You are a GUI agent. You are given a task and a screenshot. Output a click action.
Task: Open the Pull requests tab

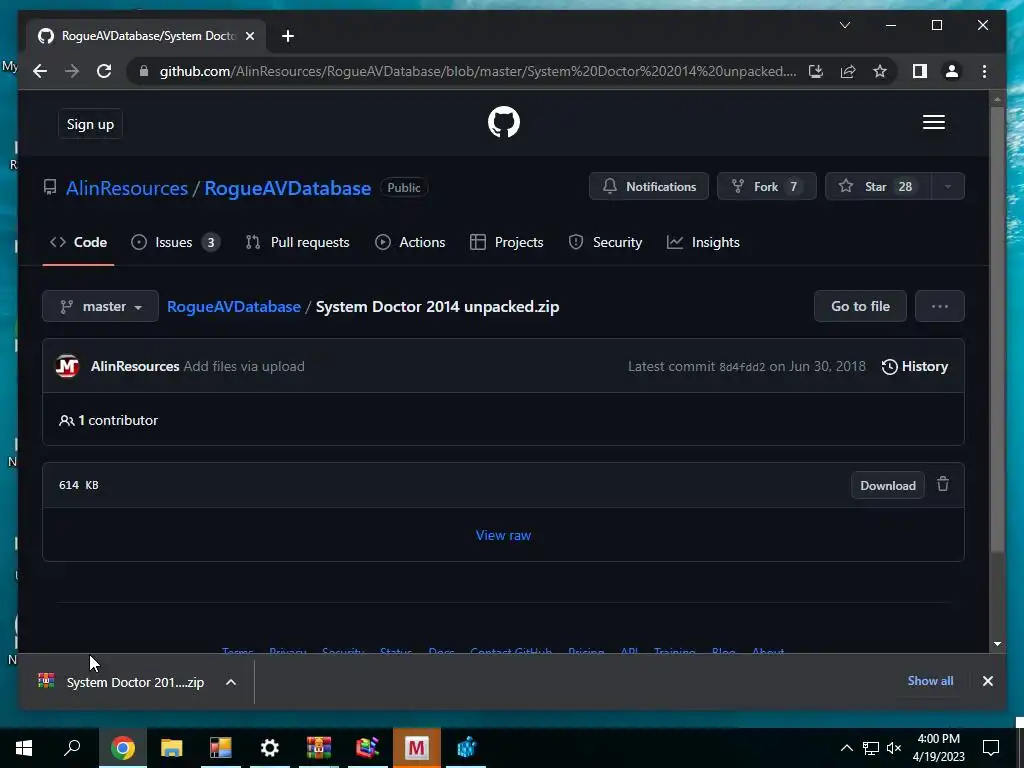298,242
